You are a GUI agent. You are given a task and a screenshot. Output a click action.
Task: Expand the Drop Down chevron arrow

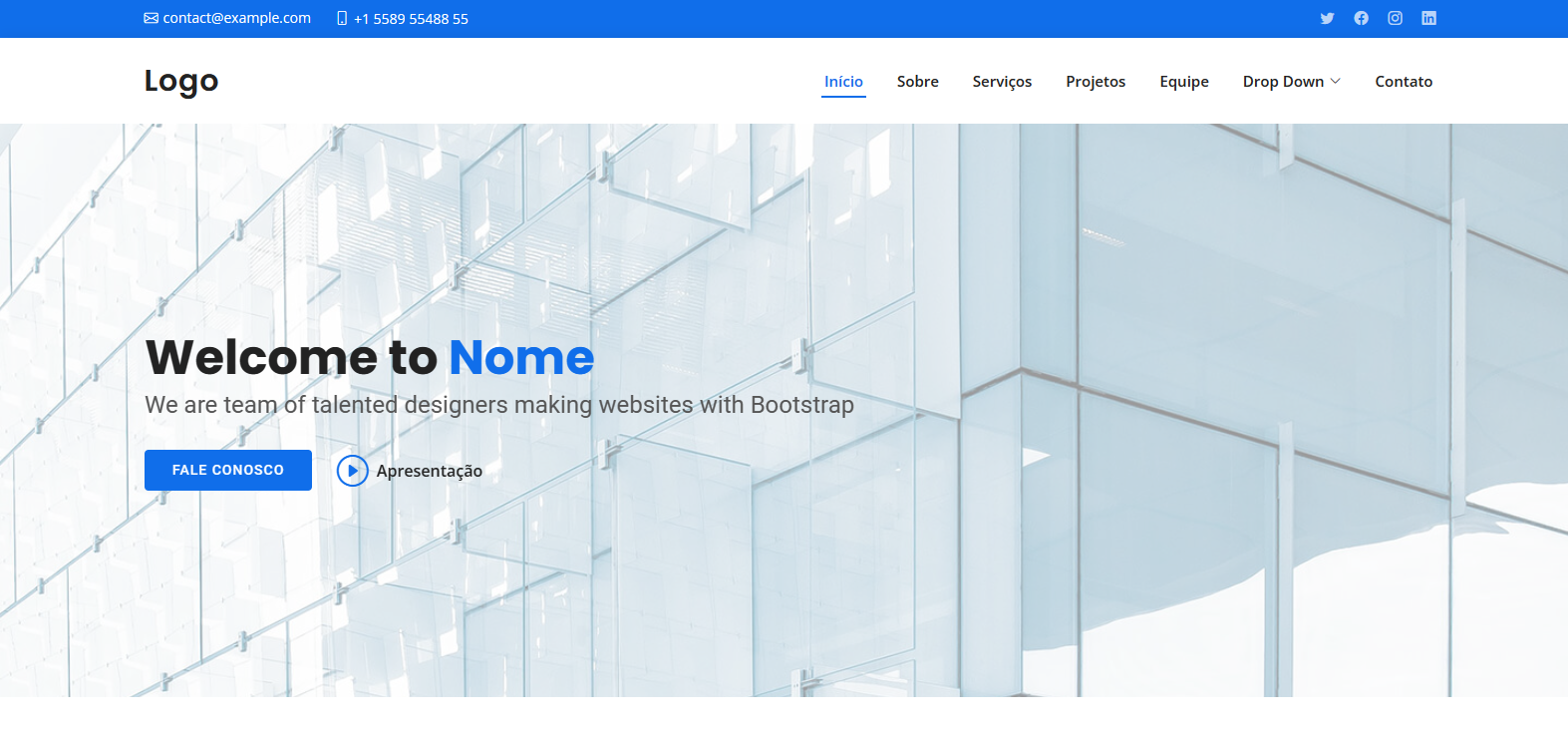click(x=1336, y=82)
